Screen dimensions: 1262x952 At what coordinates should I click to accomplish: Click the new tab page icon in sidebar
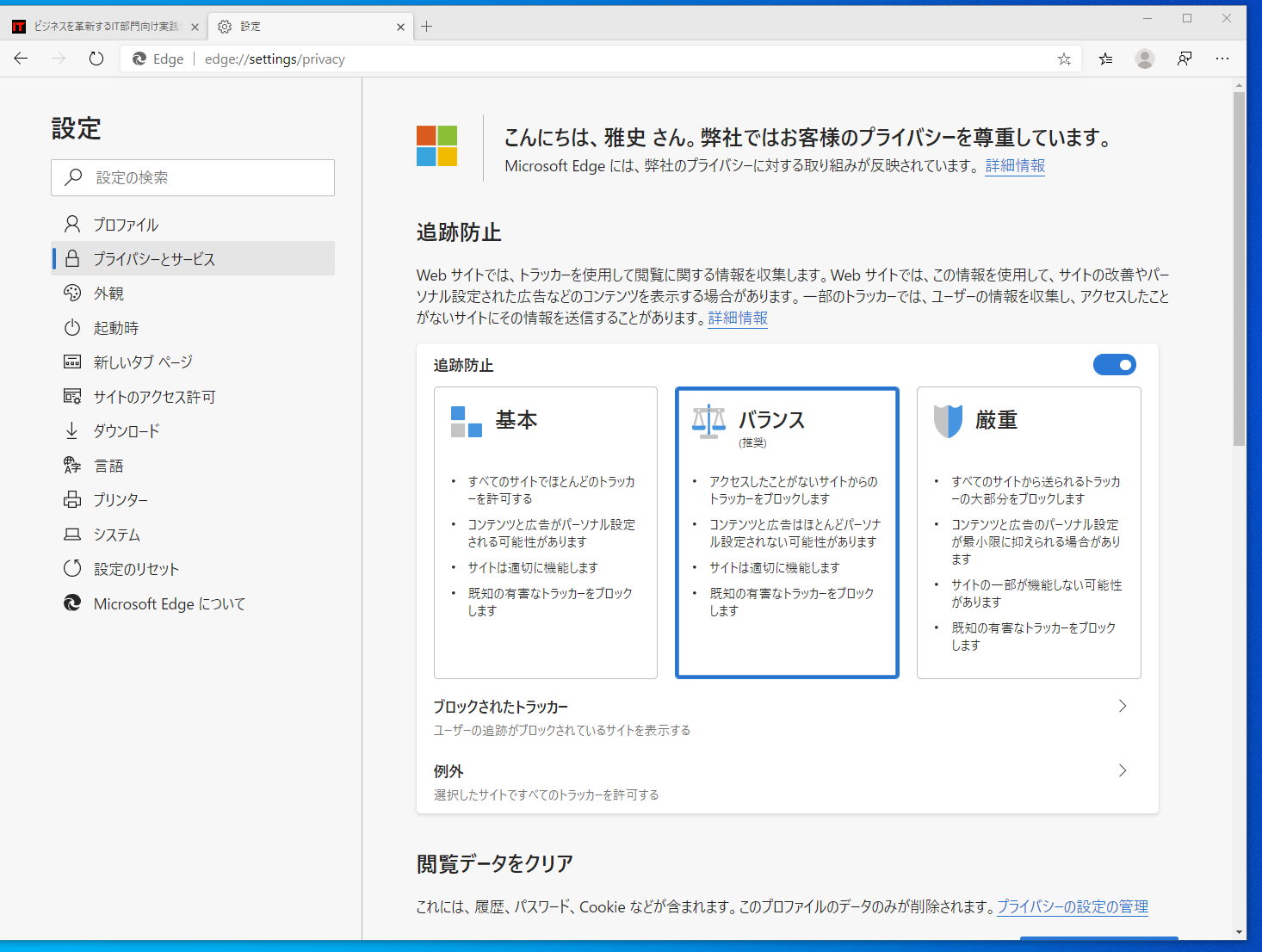click(72, 362)
